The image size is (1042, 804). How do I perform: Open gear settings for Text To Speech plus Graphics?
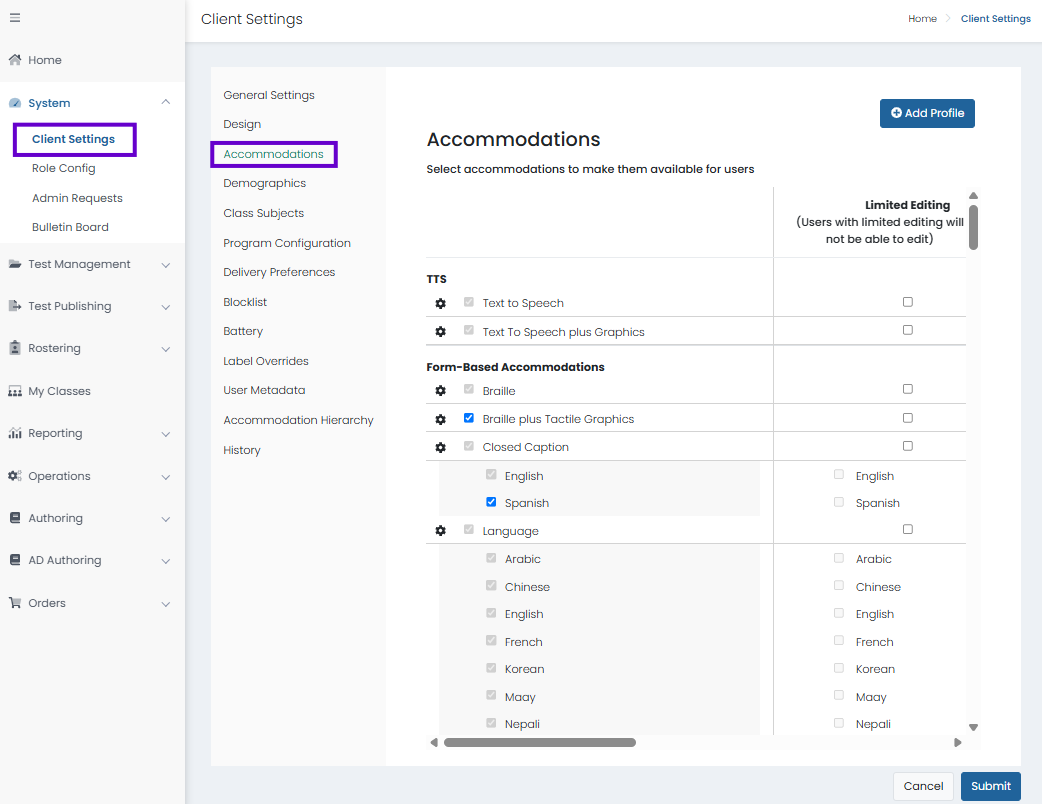[x=440, y=332]
